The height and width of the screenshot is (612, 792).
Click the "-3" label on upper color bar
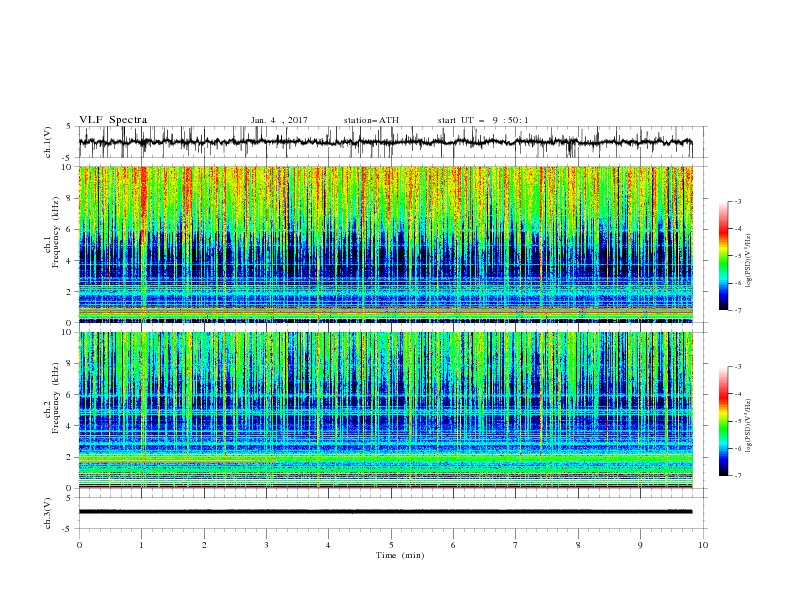pyautogui.click(x=737, y=201)
